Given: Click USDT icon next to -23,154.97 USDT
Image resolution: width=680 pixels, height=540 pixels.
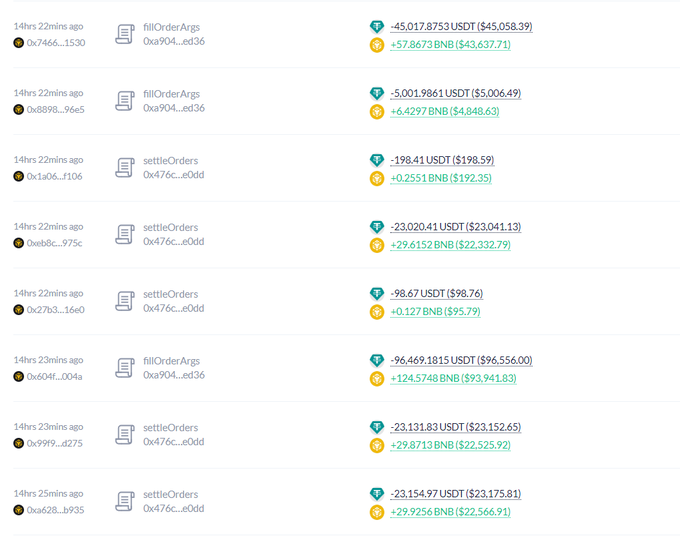Looking at the screenshot, I should [377, 494].
